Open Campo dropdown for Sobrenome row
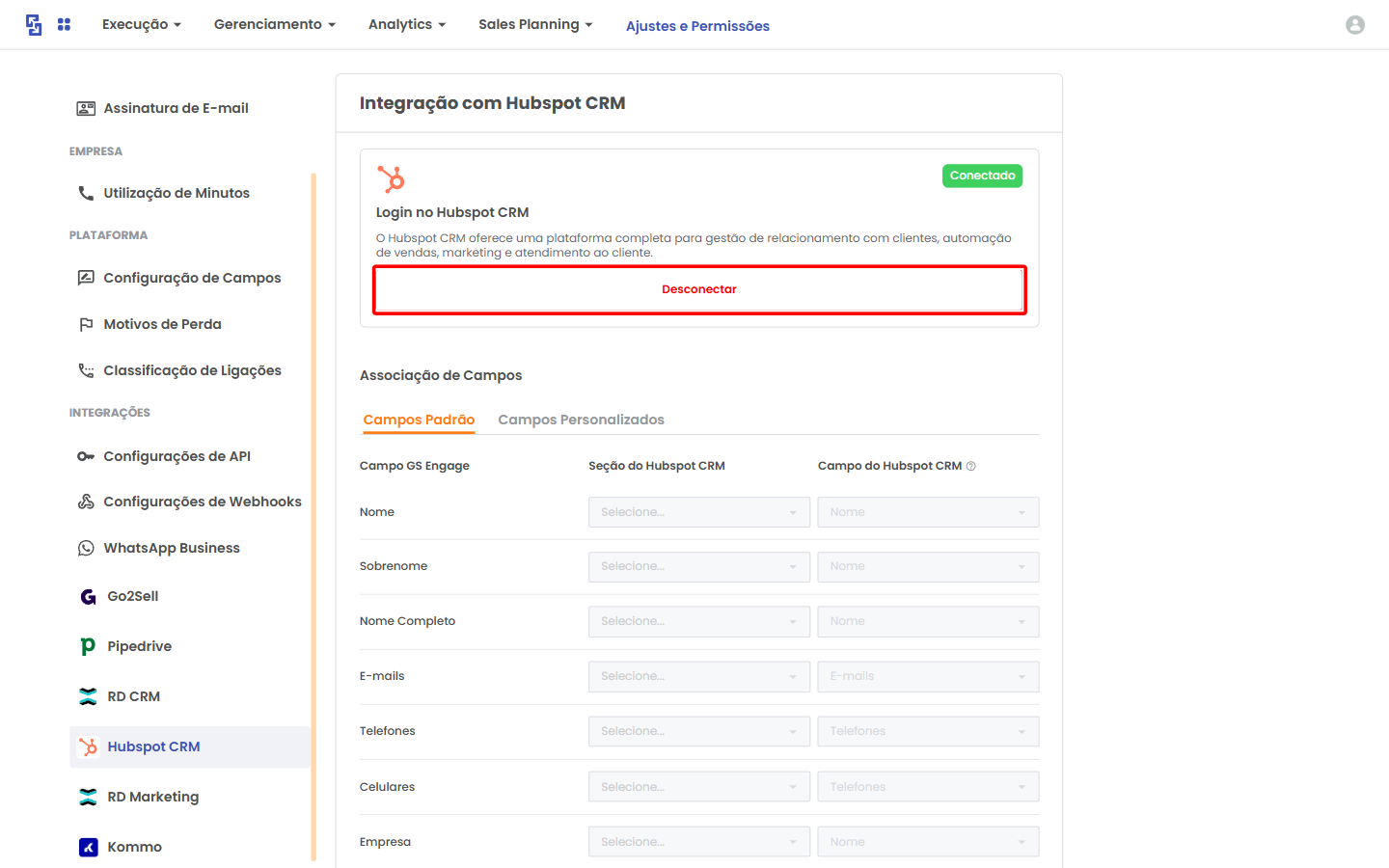Image resolution: width=1389 pixels, height=868 pixels. pyautogui.click(x=928, y=567)
